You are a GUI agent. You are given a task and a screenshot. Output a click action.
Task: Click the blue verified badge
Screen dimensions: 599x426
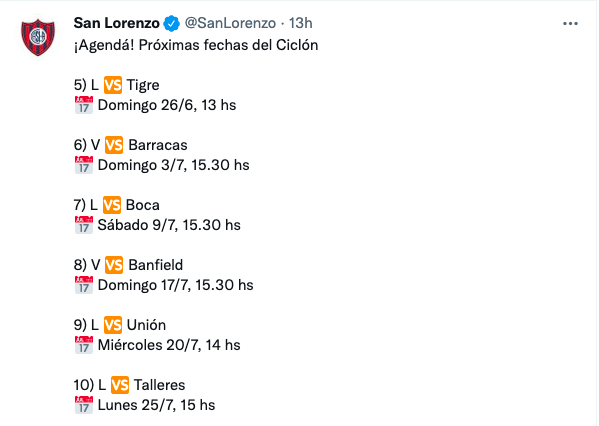click(172, 23)
